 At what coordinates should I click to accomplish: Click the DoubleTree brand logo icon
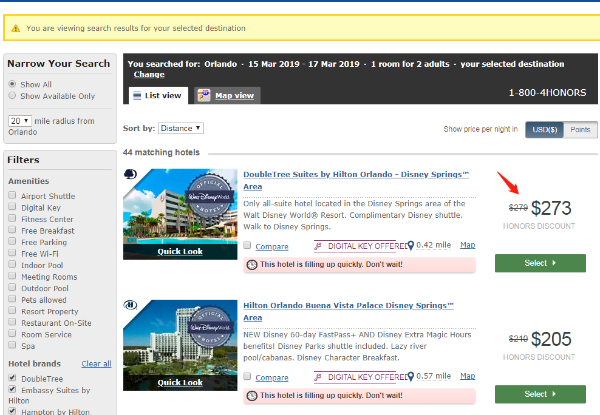pyautogui.click(x=130, y=174)
